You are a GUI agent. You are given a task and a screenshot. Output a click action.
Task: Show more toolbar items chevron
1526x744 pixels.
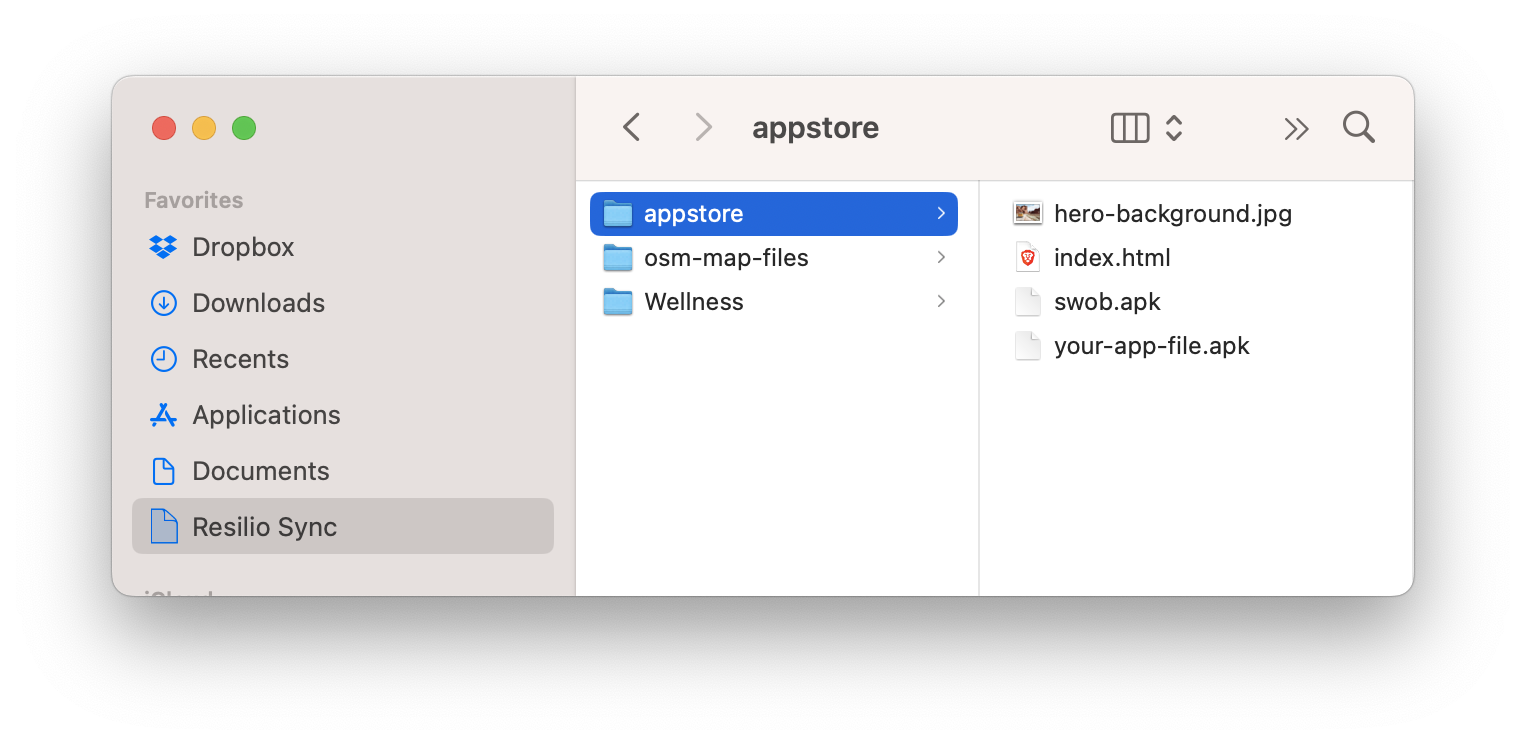pyautogui.click(x=1296, y=128)
